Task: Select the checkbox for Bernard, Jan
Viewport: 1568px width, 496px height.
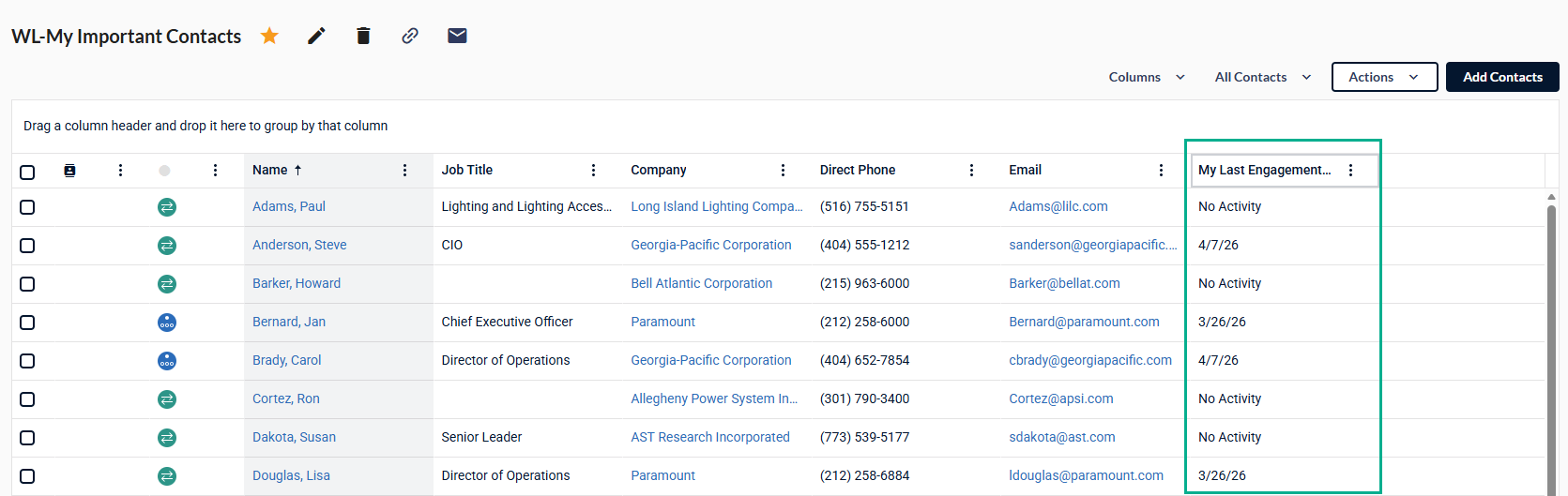Action: [x=27, y=323]
